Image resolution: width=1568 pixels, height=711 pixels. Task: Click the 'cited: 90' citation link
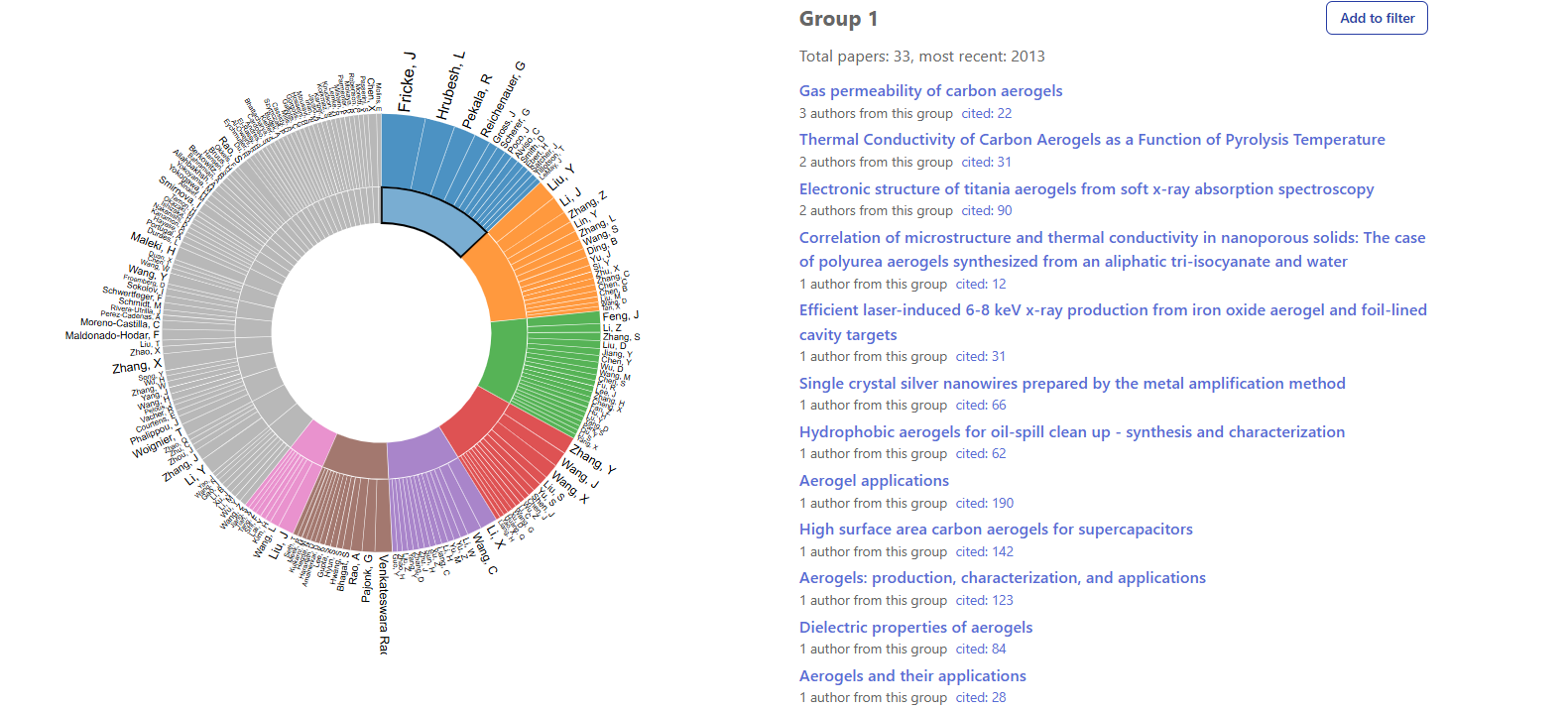click(x=986, y=211)
